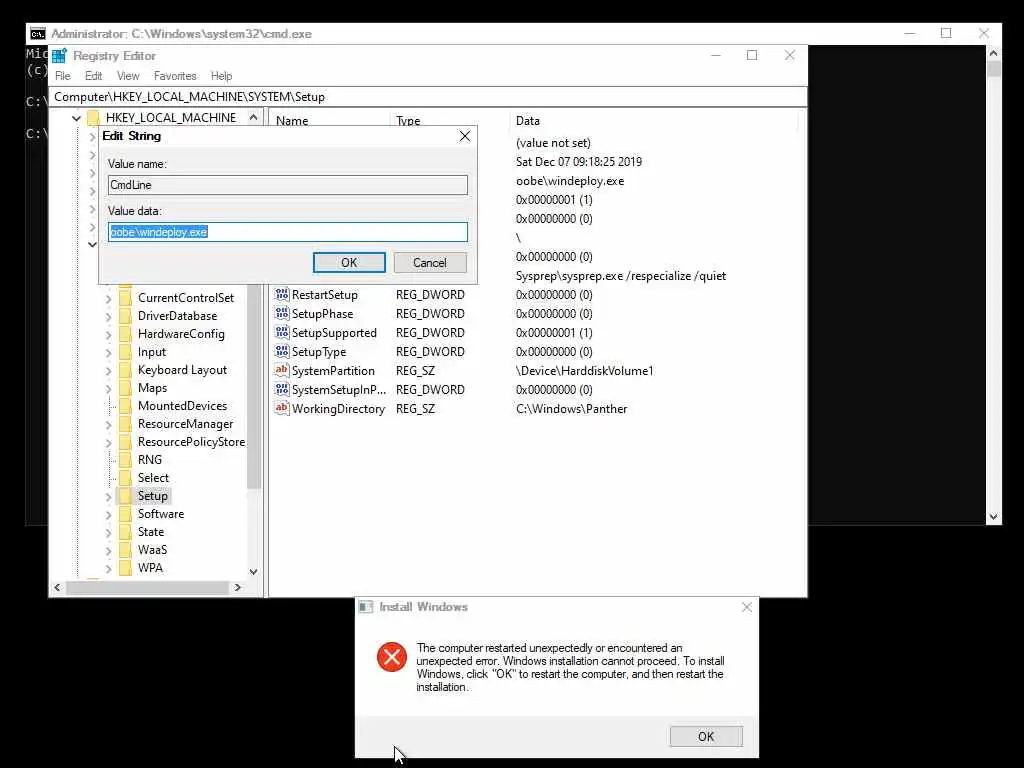Open the Help menu in Registry Editor

[x=221, y=76]
